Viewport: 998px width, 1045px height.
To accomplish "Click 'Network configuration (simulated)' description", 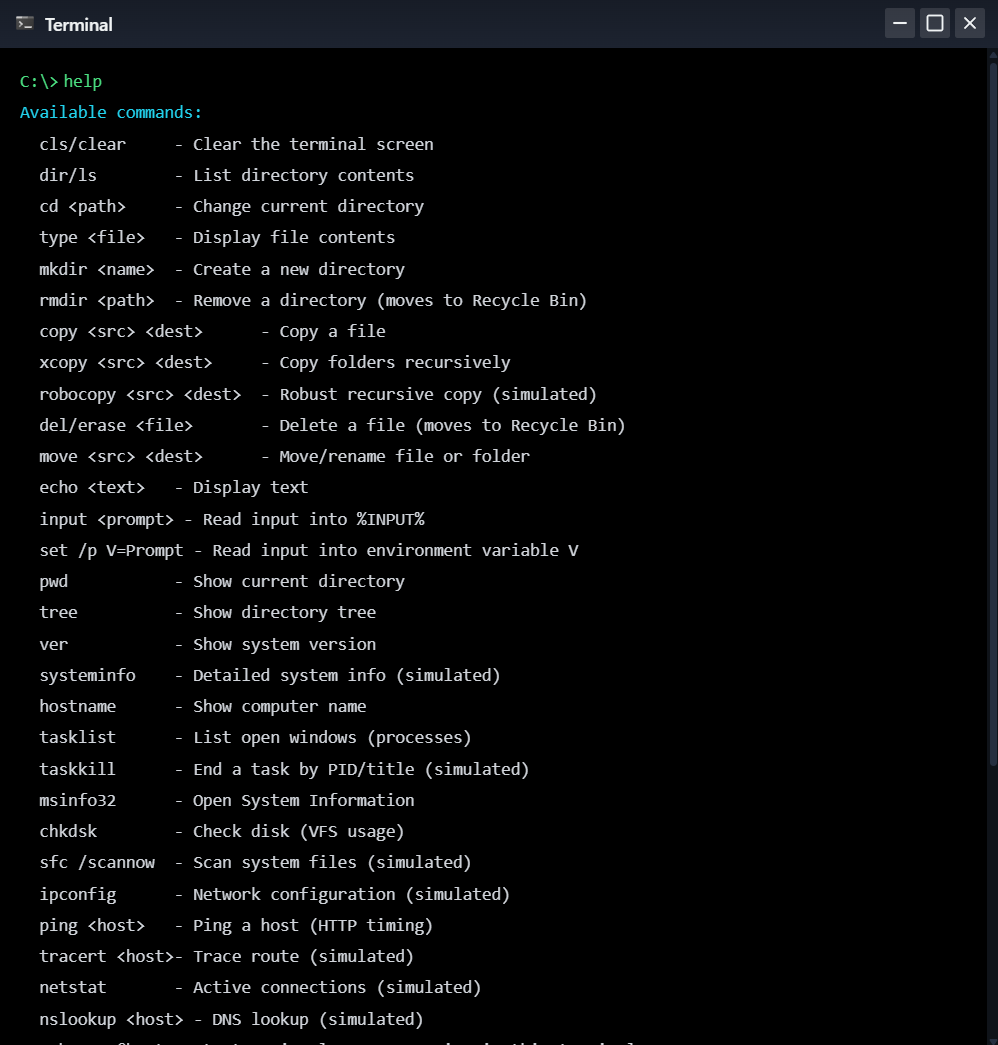I will click(351, 894).
